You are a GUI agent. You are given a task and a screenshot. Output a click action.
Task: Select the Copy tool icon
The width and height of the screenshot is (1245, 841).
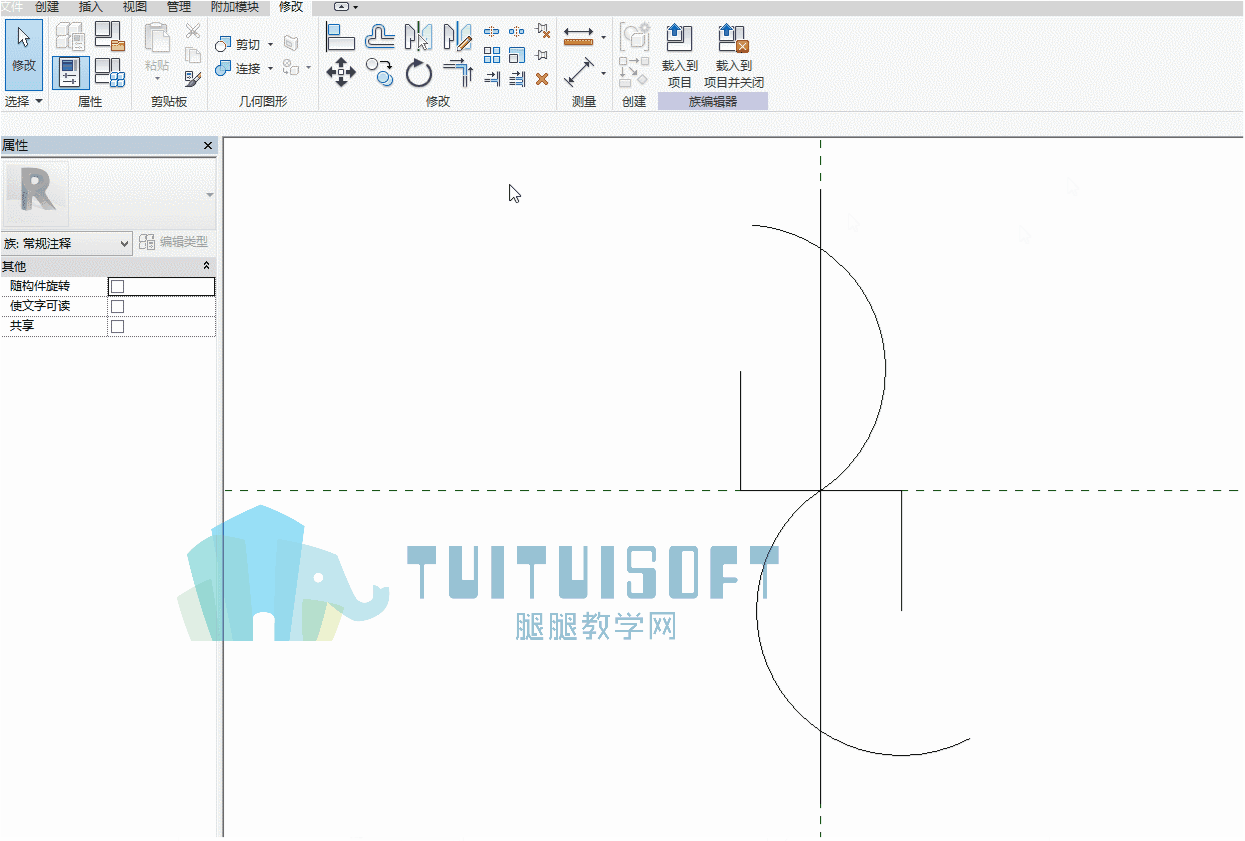point(380,73)
